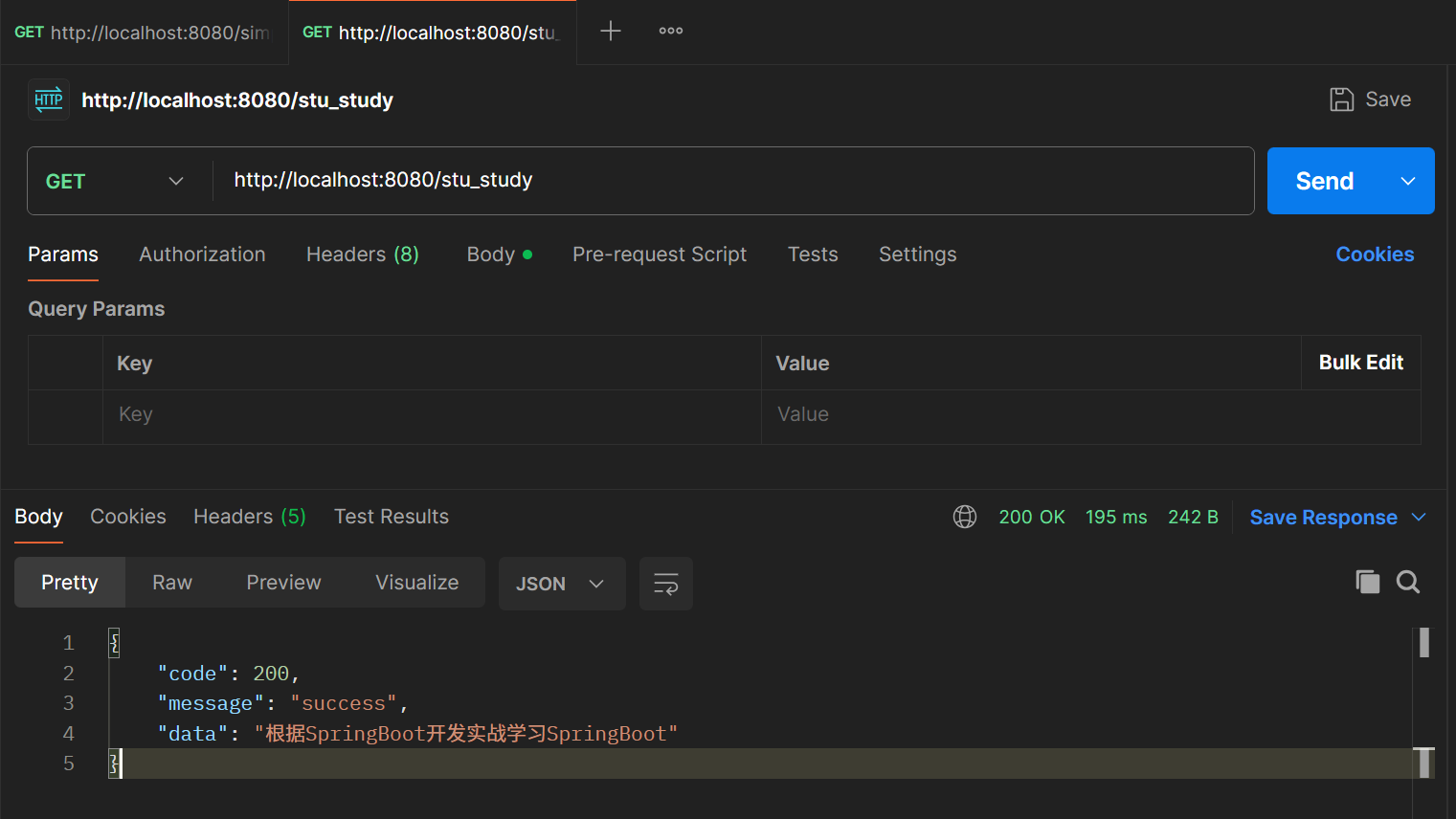This screenshot has width=1456, height=819.
Task: Open the Pre-request Script tab
Action: point(660,255)
